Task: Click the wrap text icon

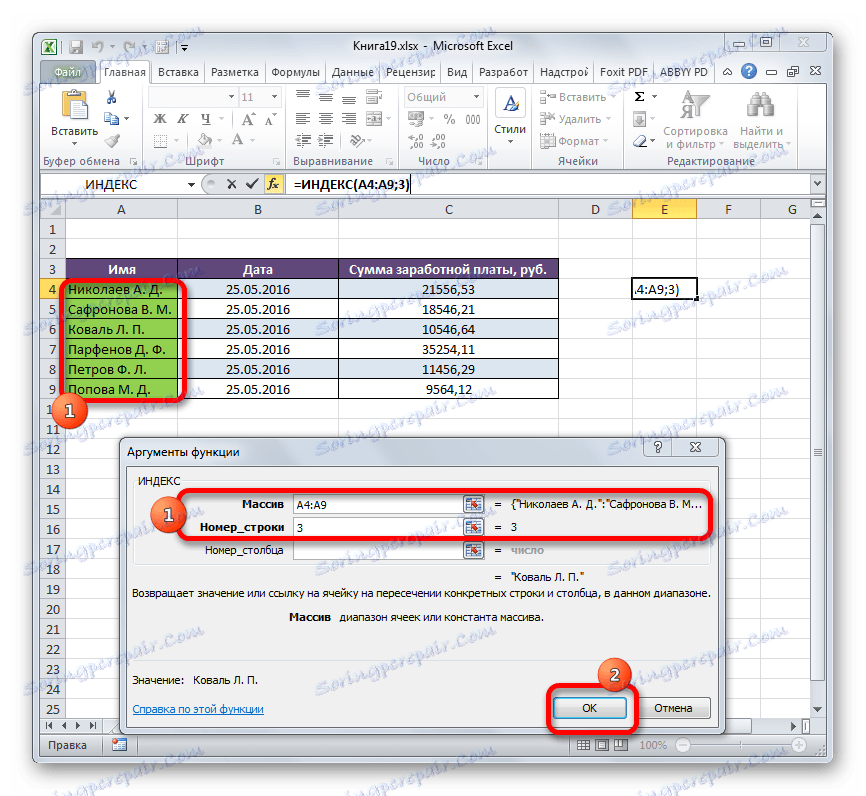Action: [x=374, y=97]
